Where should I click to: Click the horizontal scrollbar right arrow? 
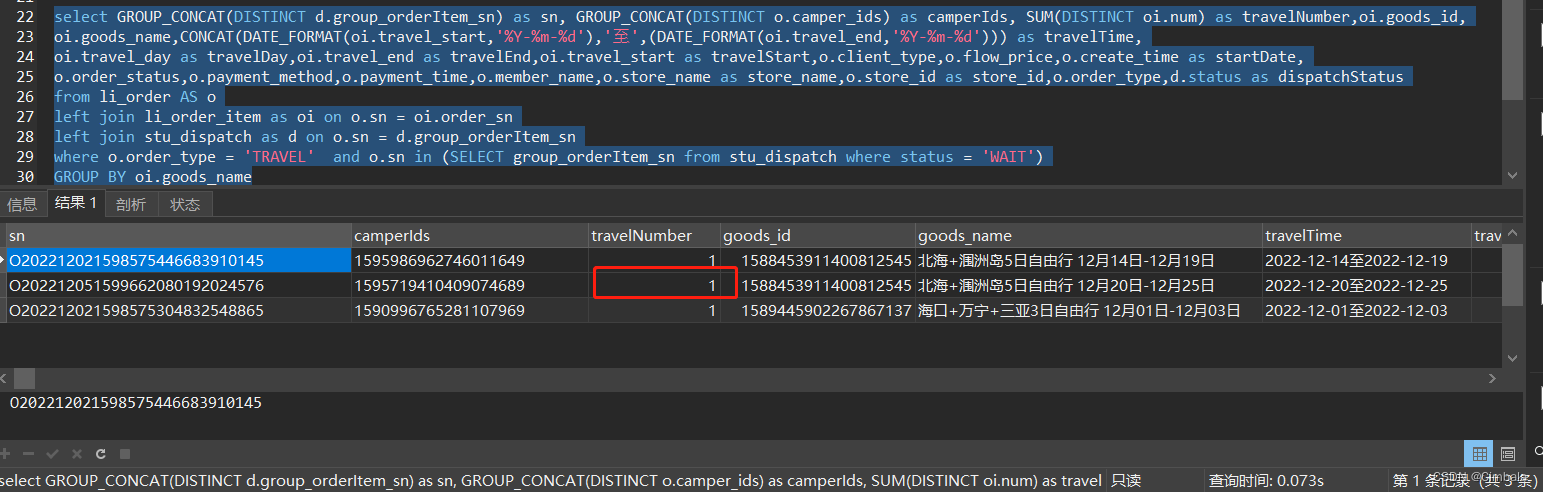click(x=1493, y=379)
